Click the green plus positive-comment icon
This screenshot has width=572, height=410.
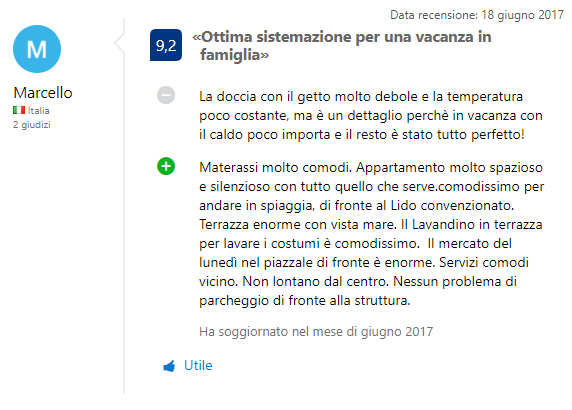[x=166, y=166]
